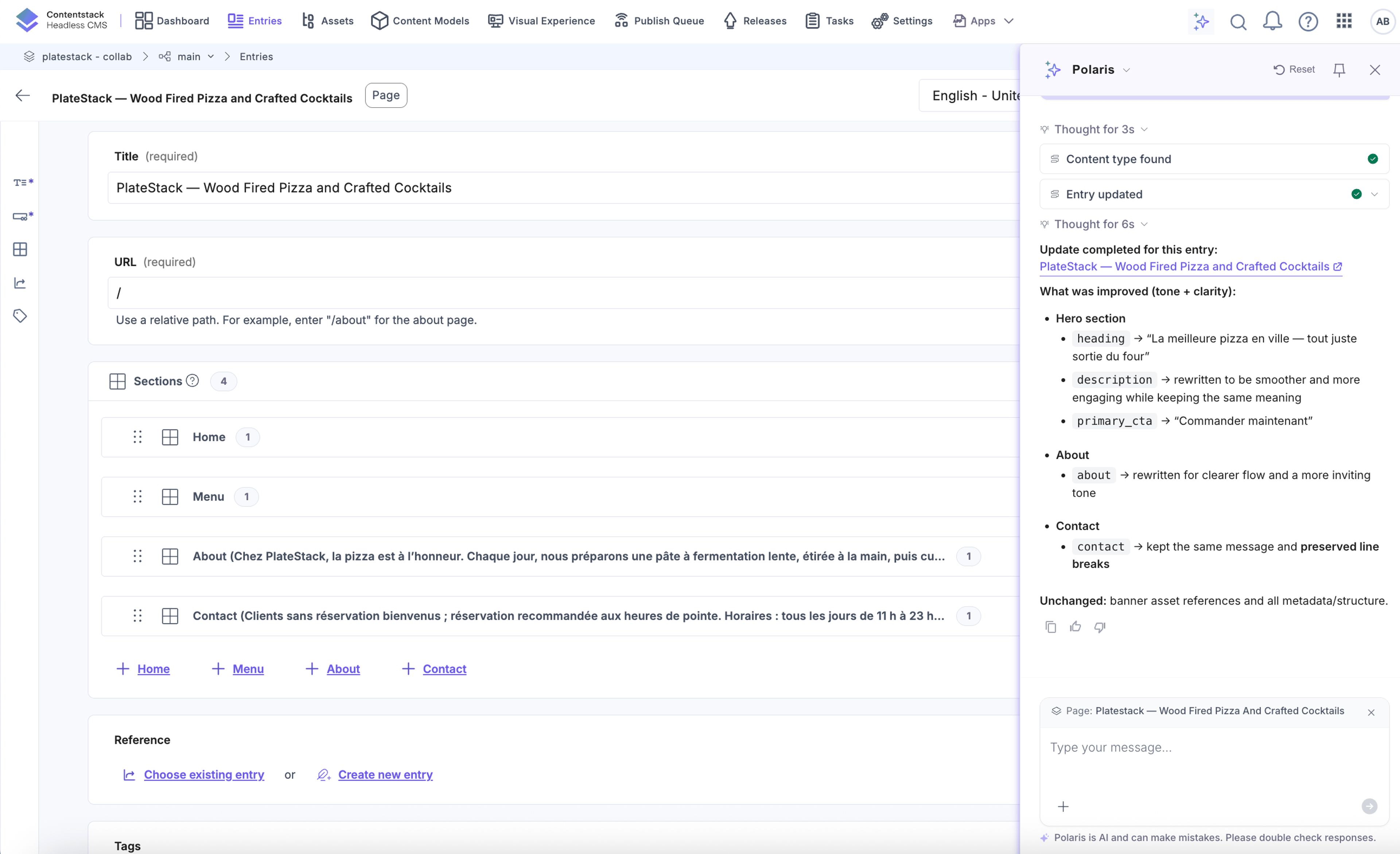The width and height of the screenshot is (1400, 854).
Task: Copy the Polaris response
Action: 1051,627
